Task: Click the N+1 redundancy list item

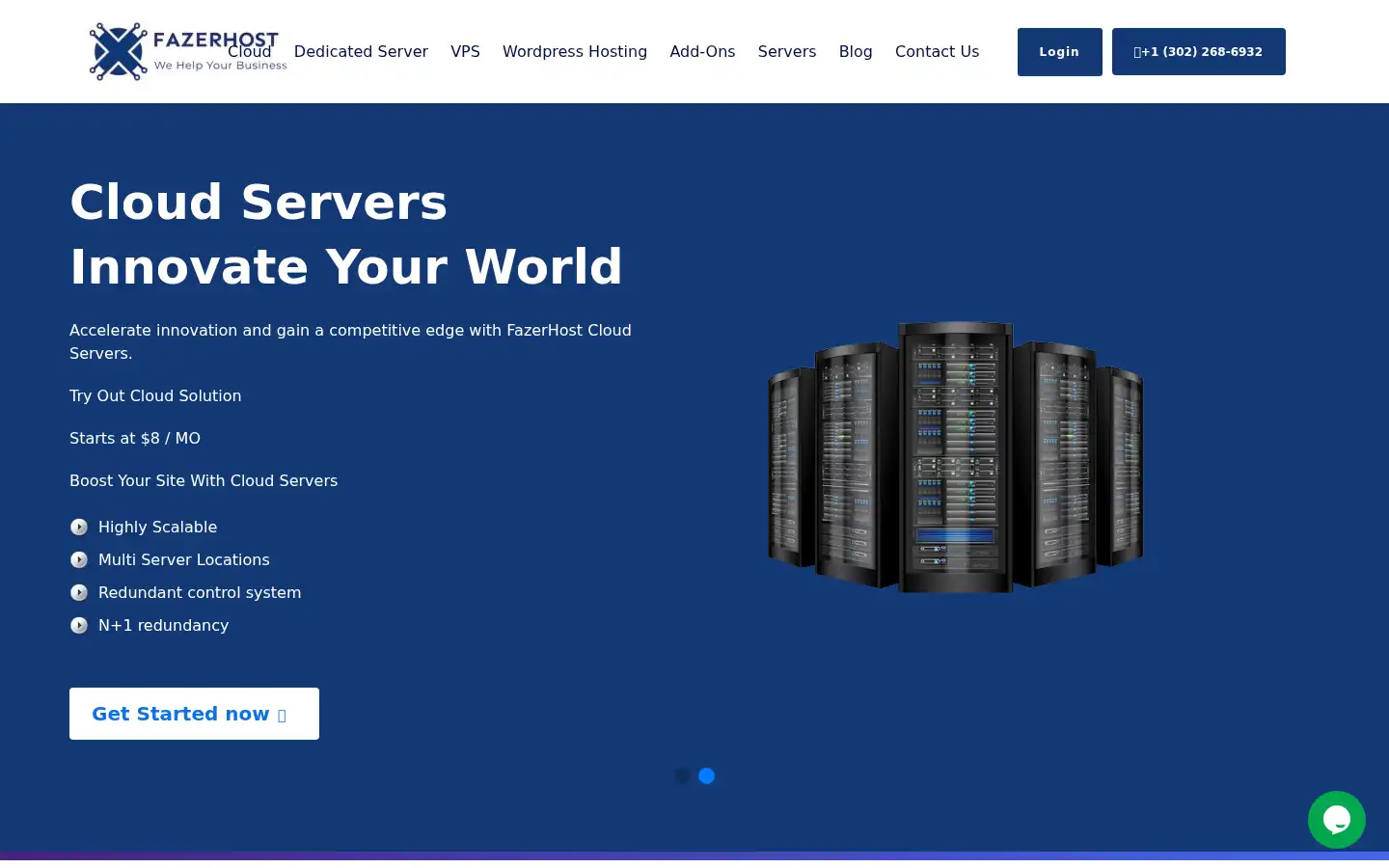Action: [164, 625]
